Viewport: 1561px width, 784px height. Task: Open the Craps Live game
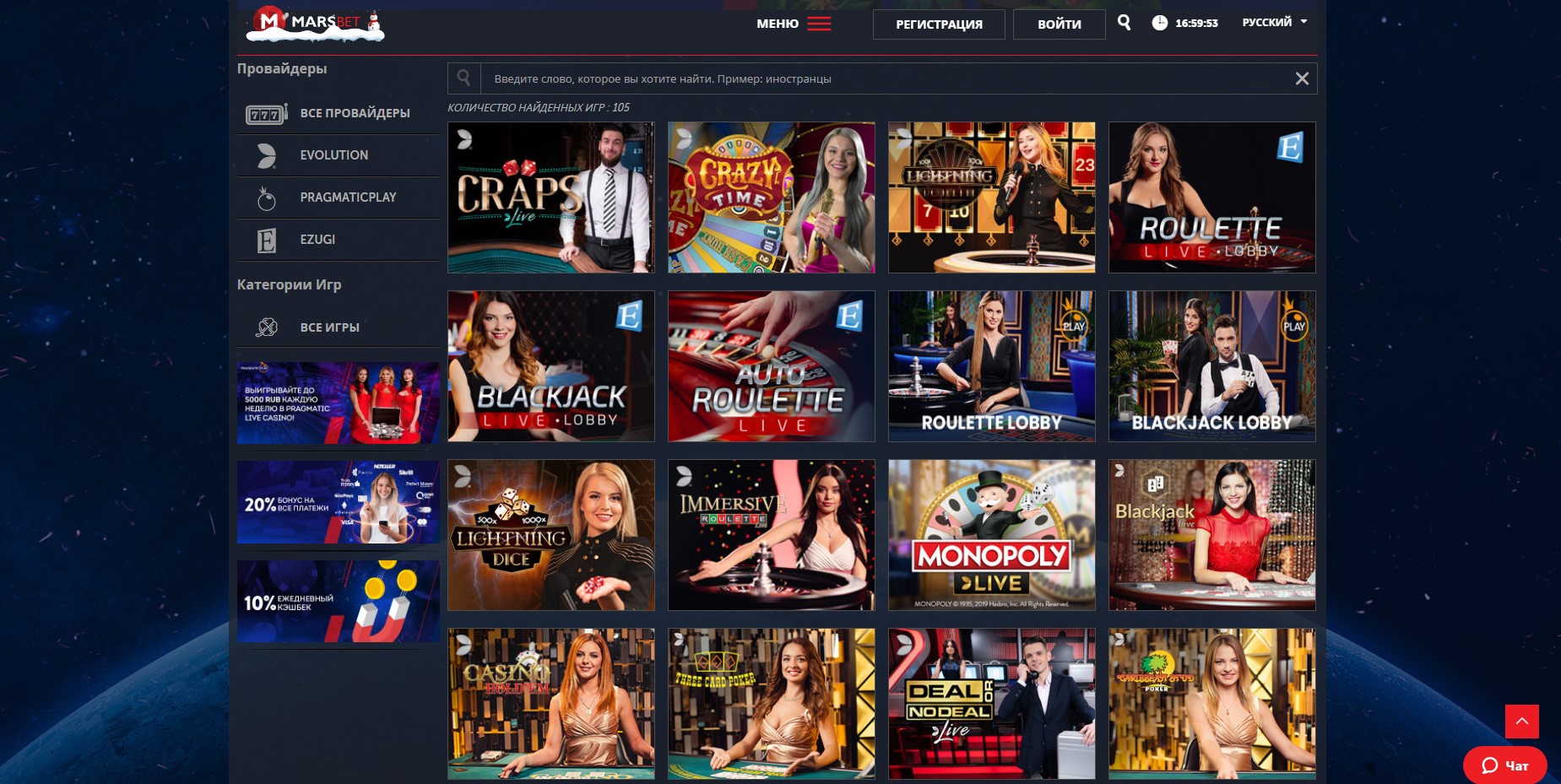click(x=551, y=197)
